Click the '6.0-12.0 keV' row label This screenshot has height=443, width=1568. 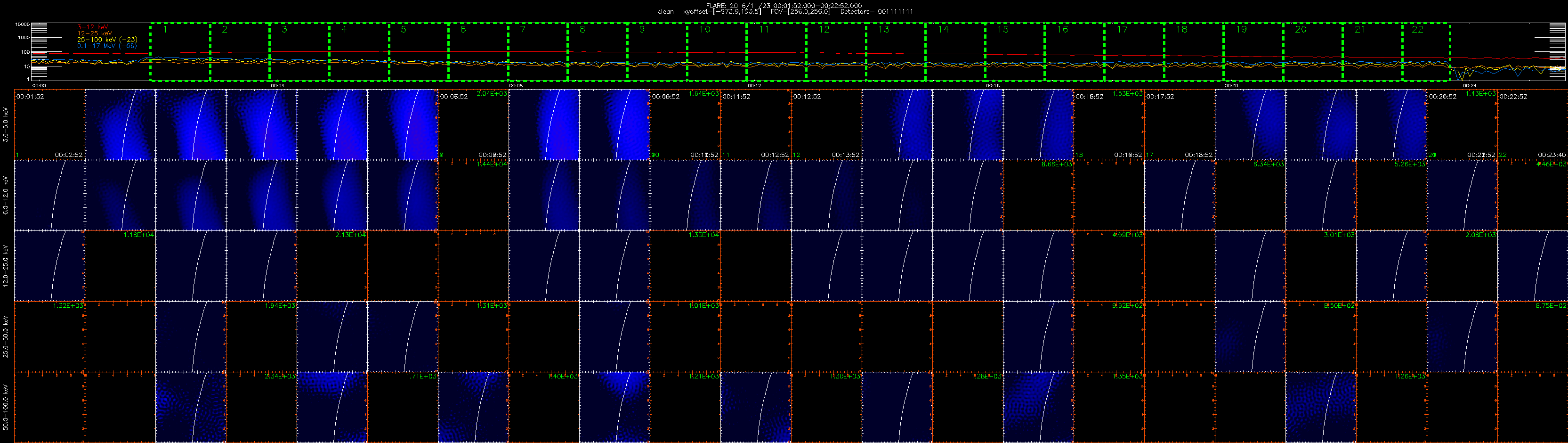(6, 195)
